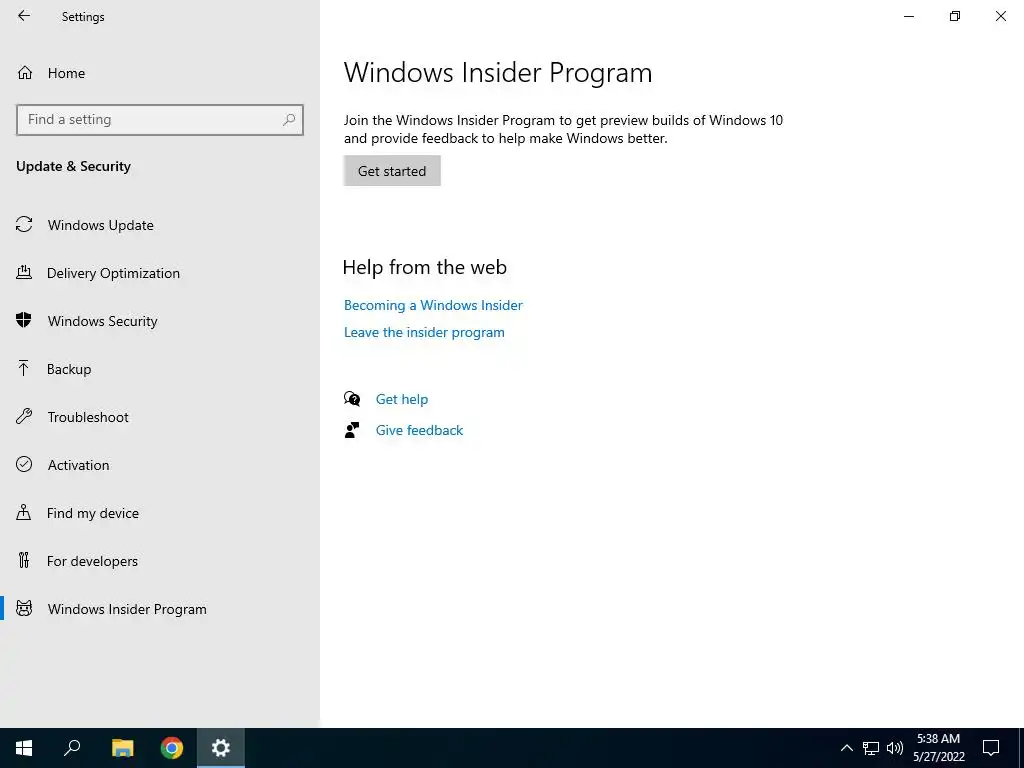The width and height of the screenshot is (1024, 768).
Task: Open File Explorer from the taskbar
Action: (x=122, y=748)
